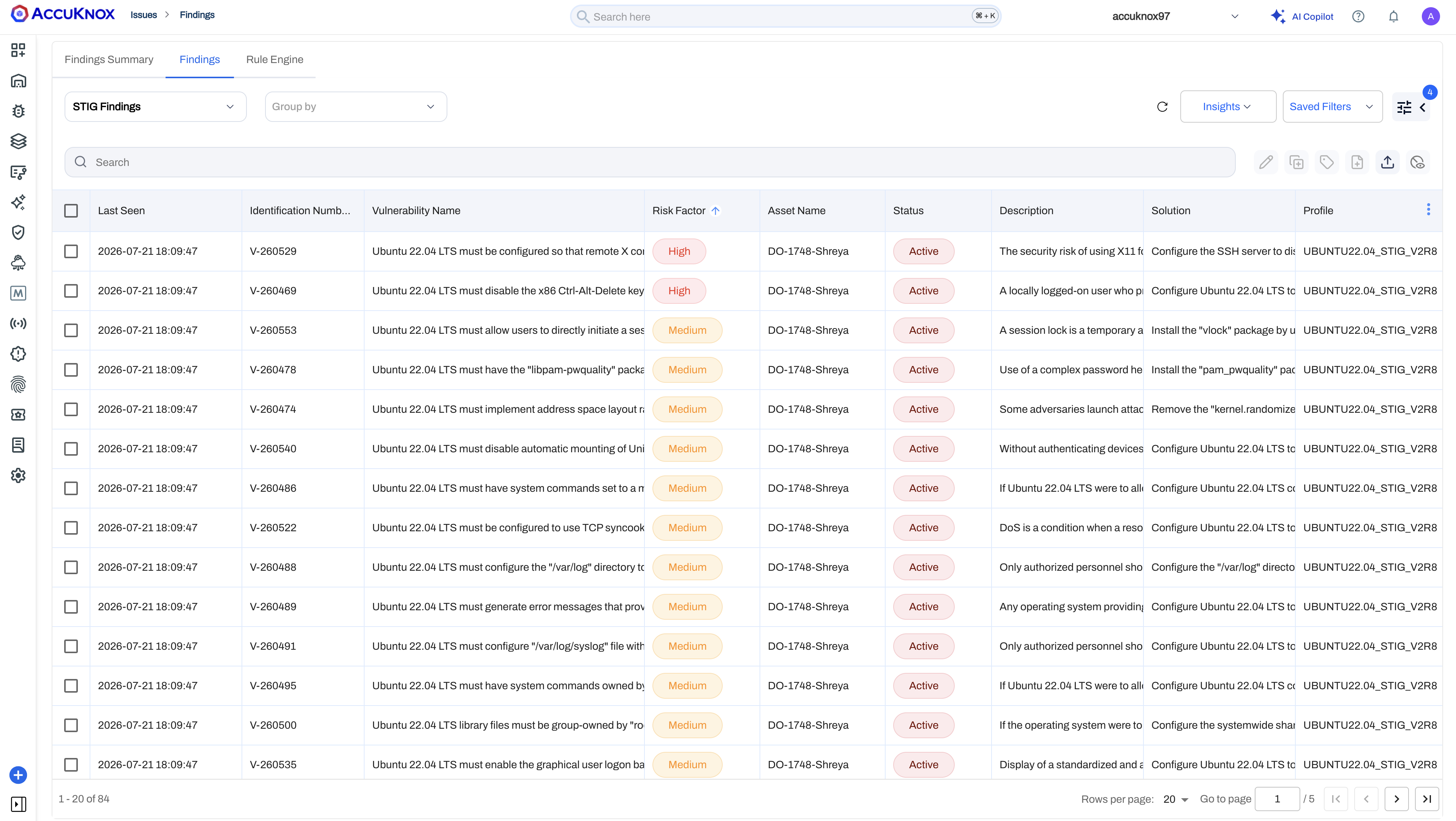Click the refresh findings icon
The image size is (1456, 821).
pos(1162,107)
